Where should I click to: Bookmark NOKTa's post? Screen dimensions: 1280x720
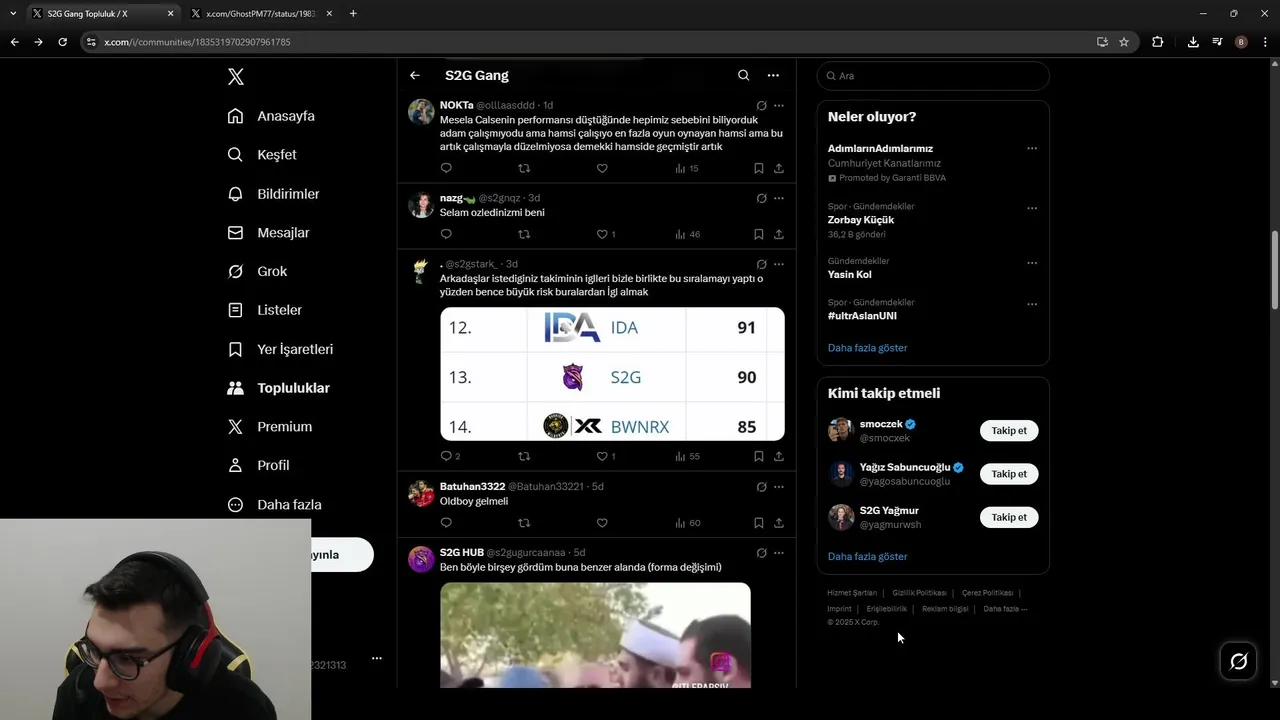tap(759, 168)
